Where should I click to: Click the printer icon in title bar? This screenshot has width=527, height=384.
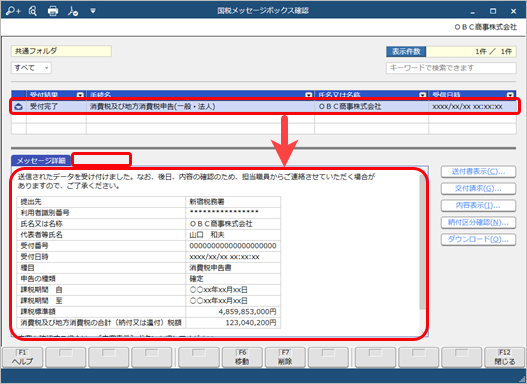53,11
